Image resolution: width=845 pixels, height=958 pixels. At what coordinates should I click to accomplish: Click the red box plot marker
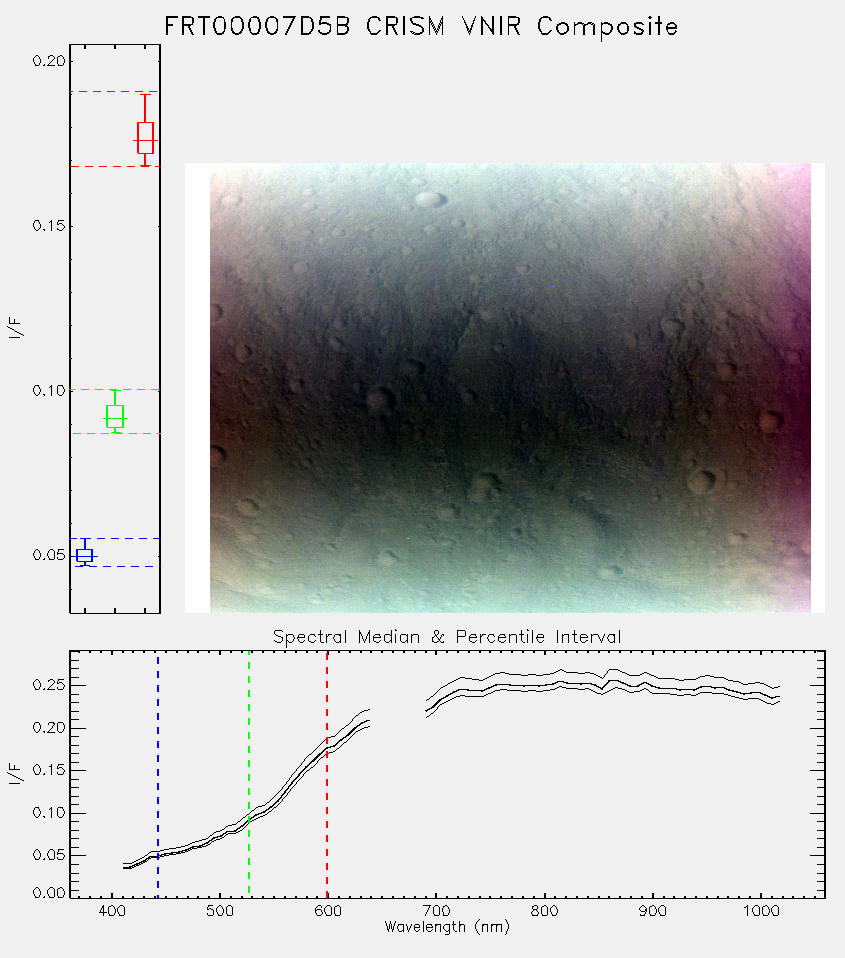tap(145, 138)
